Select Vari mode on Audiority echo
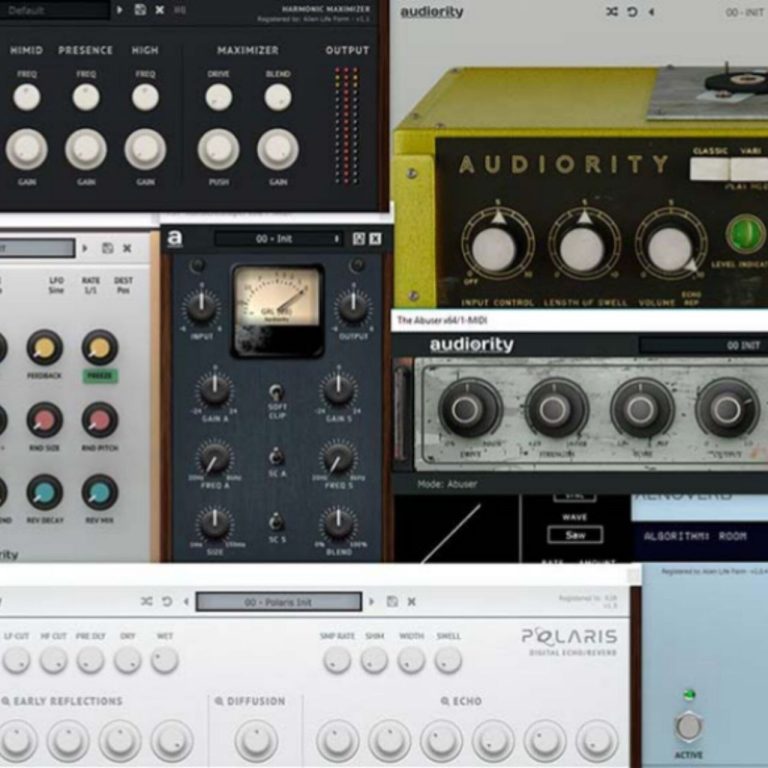 click(749, 168)
